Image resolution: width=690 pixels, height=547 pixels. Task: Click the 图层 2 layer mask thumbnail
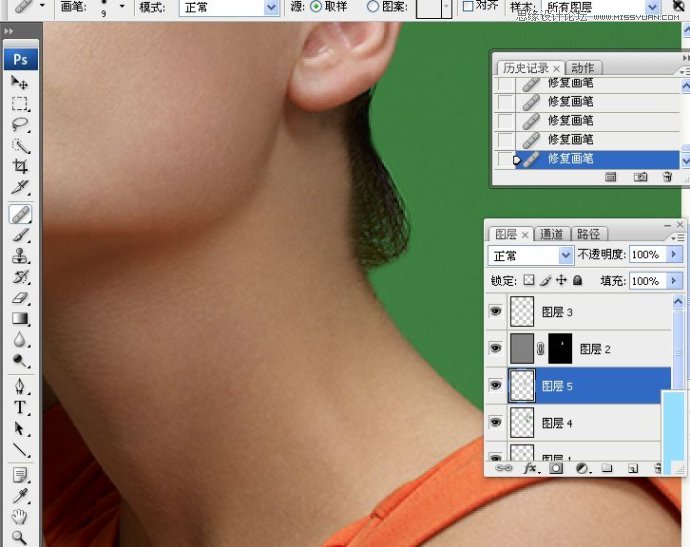point(560,348)
